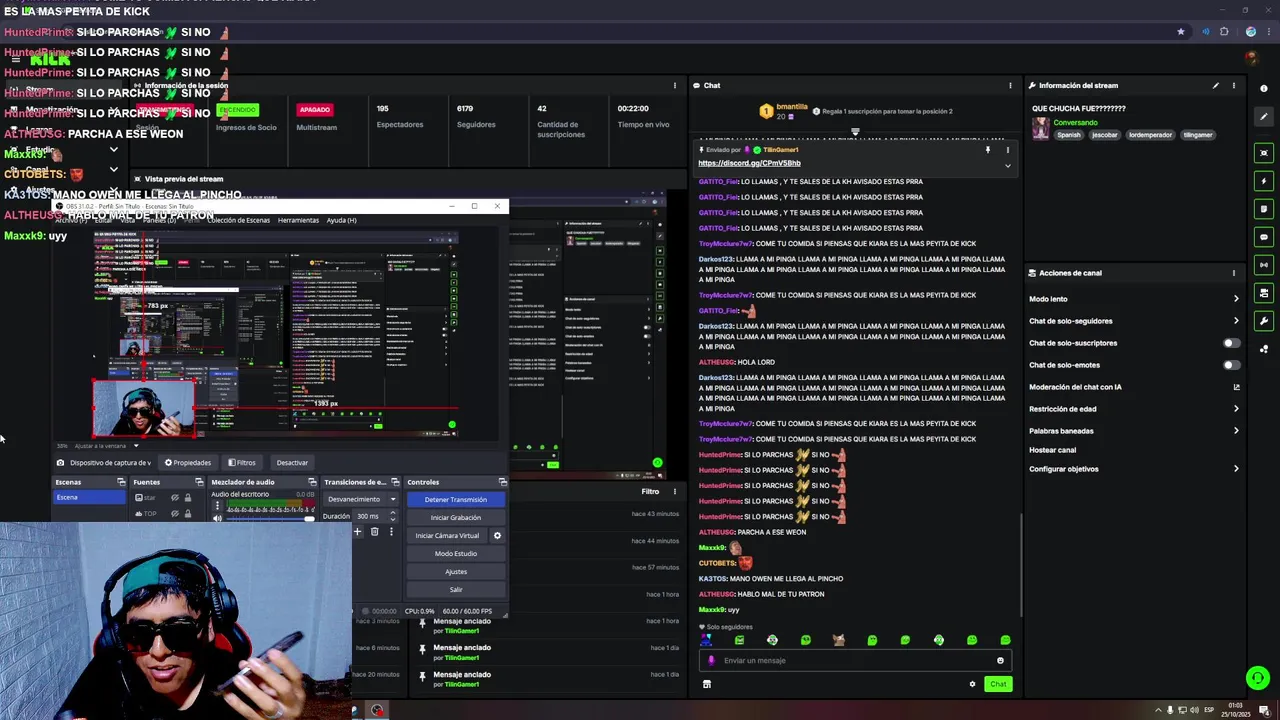Click Hostear canal action
The image size is (1280, 720).
point(1052,450)
